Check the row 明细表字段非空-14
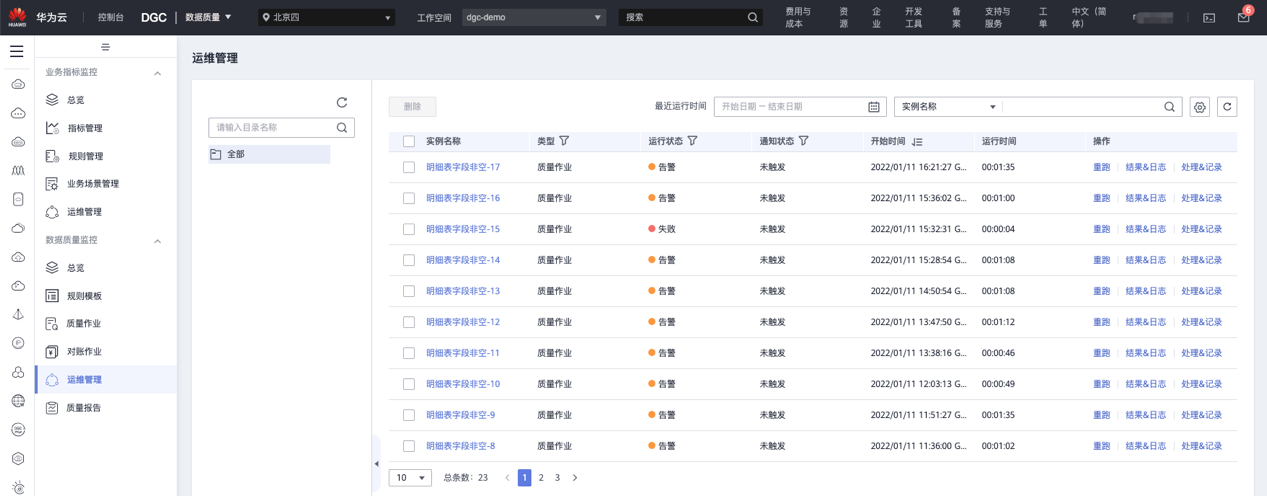Viewport: 1267px width, 496px height. pyautogui.click(x=409, y=260)
